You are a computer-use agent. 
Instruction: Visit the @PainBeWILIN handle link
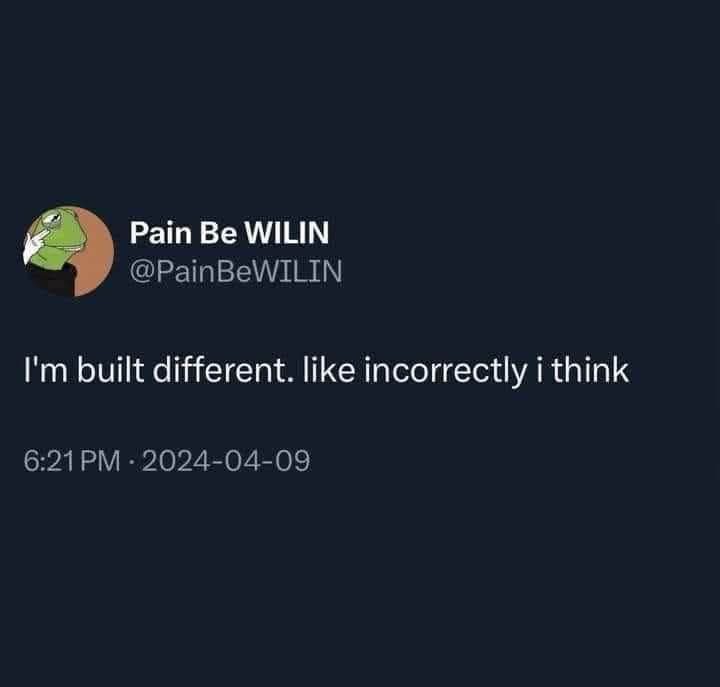[236, 270]
